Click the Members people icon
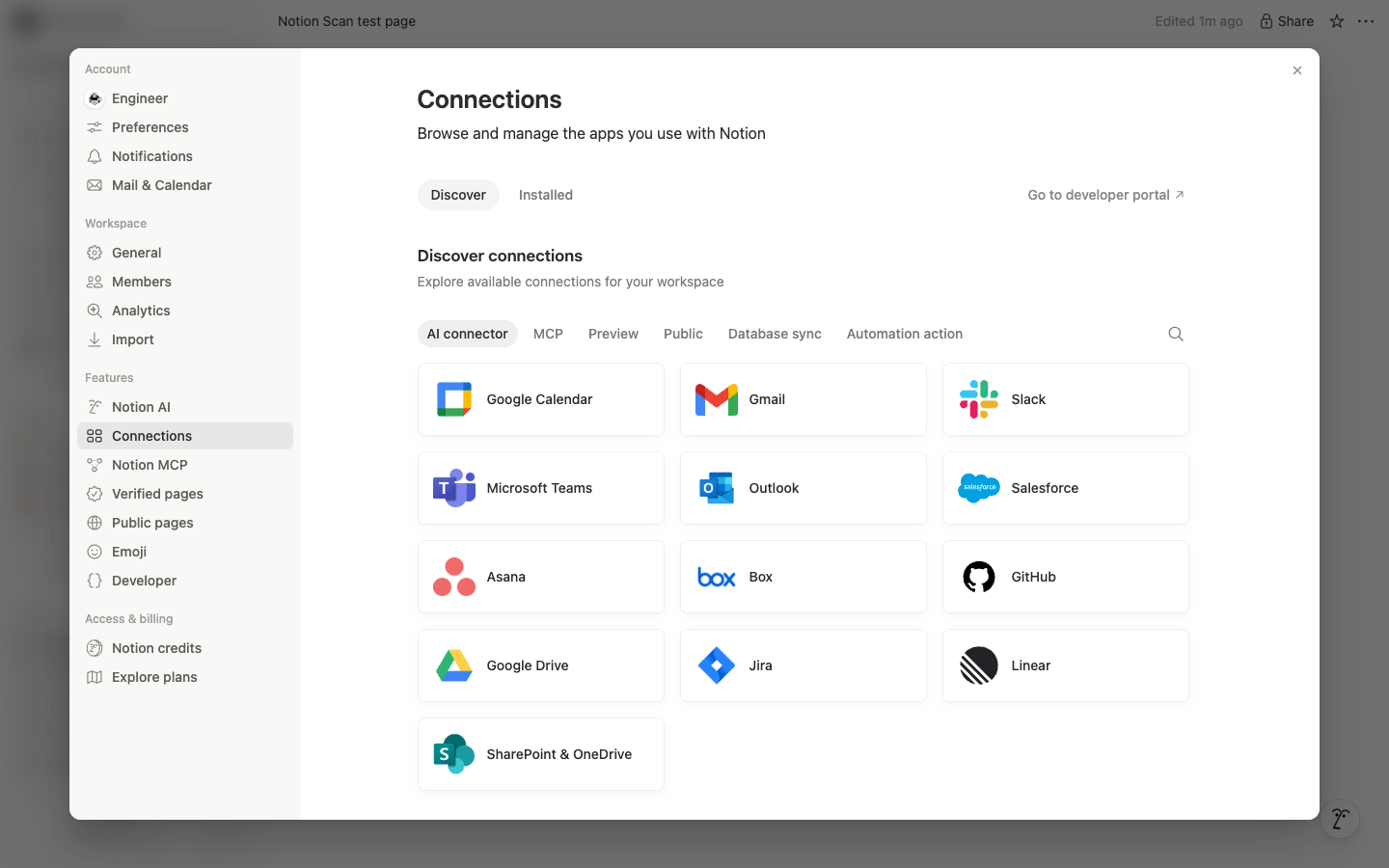Image resolution: width=1389 pixels, height=868 pixels. click(95, 282)
